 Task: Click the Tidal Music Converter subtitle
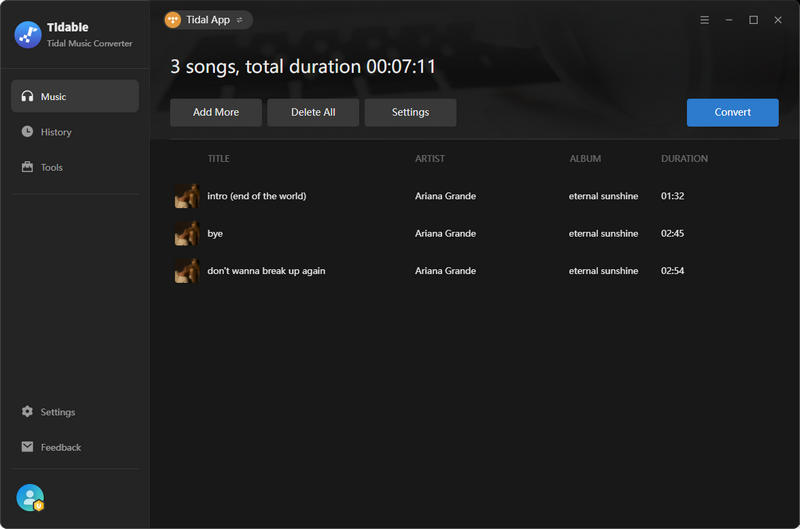pos(90,43)
